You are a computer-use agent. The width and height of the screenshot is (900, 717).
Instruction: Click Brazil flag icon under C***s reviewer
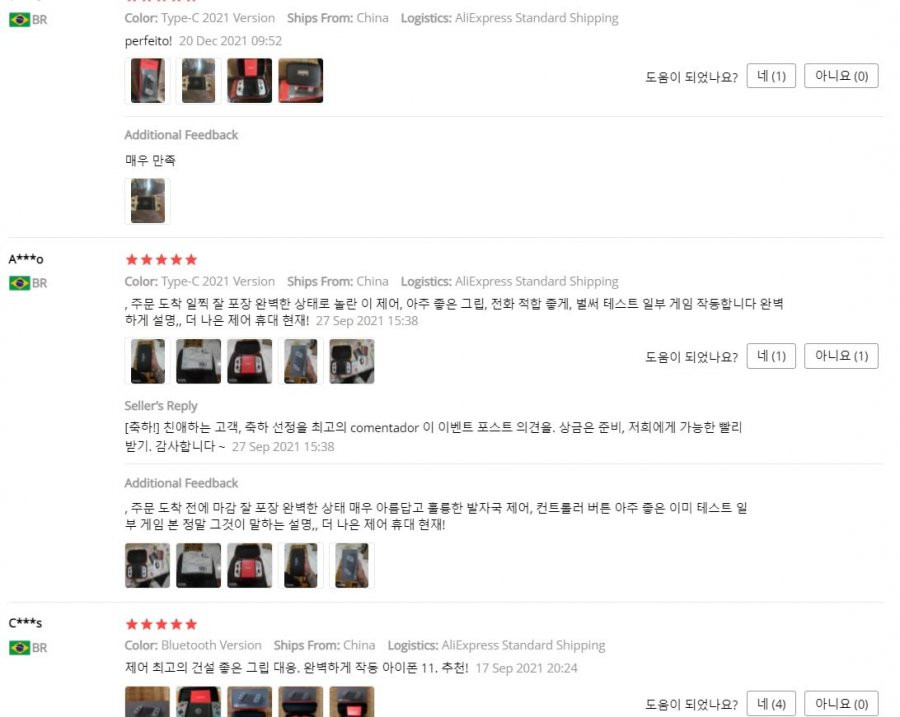[x=19, y=648]
